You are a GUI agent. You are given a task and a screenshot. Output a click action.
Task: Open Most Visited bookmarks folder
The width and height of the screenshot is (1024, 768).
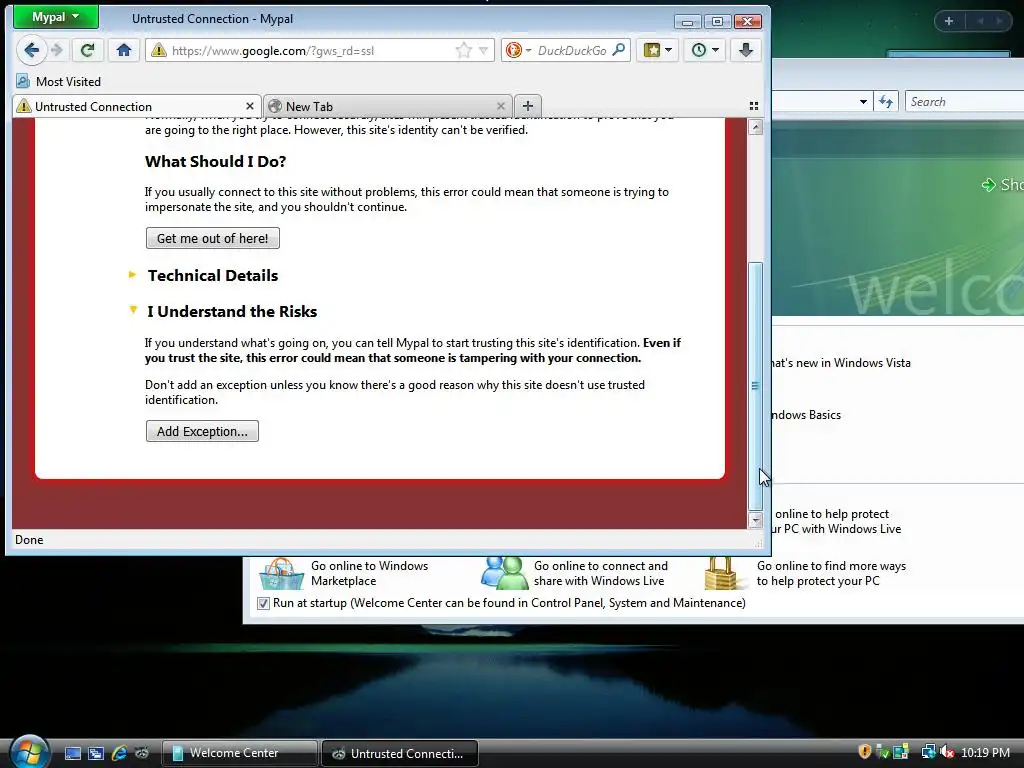tap(59, 82)
